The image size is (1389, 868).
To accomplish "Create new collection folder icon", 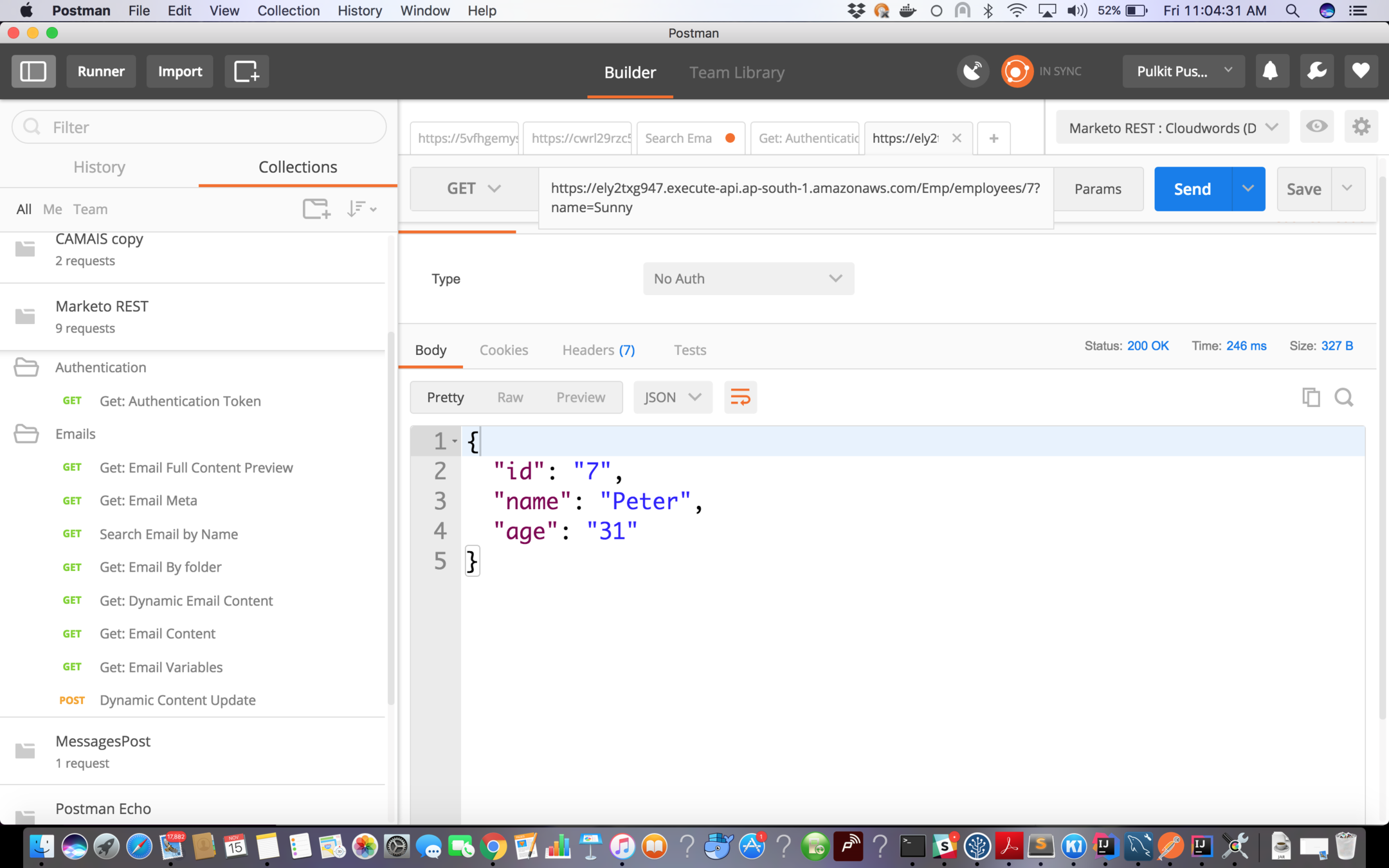I will (316, 209).
